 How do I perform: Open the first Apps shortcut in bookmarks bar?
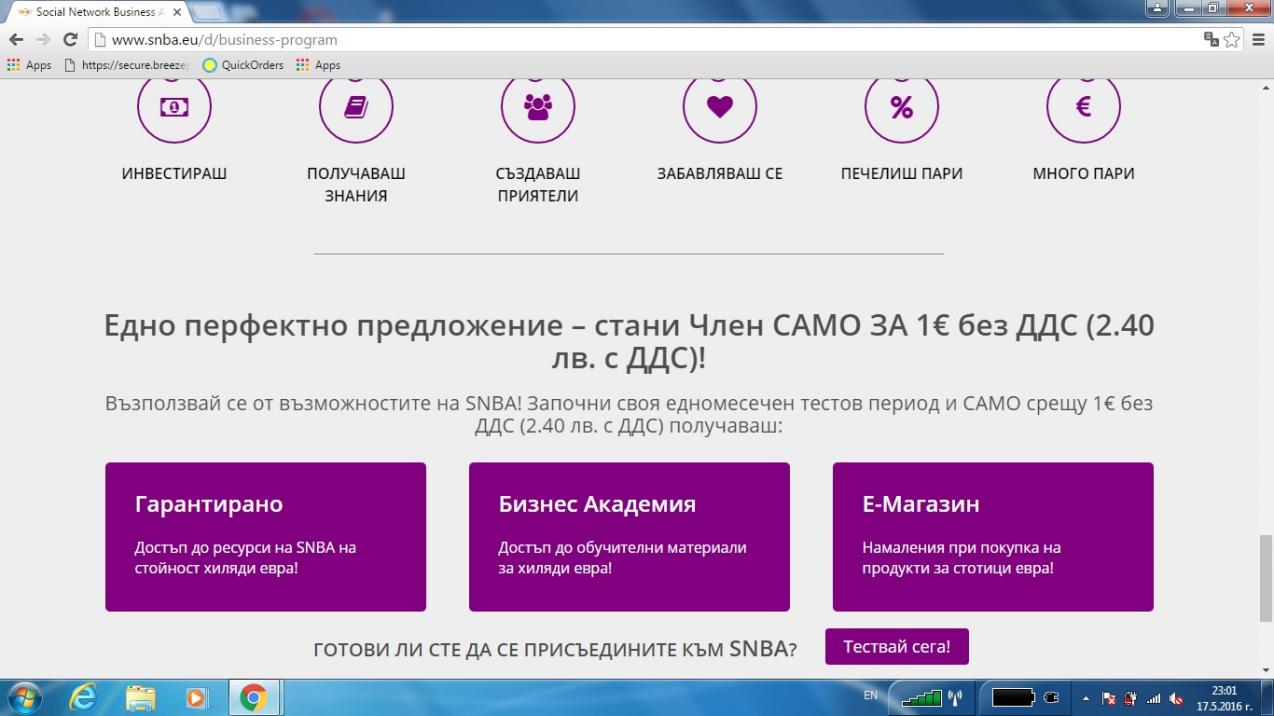click(29, 65)
